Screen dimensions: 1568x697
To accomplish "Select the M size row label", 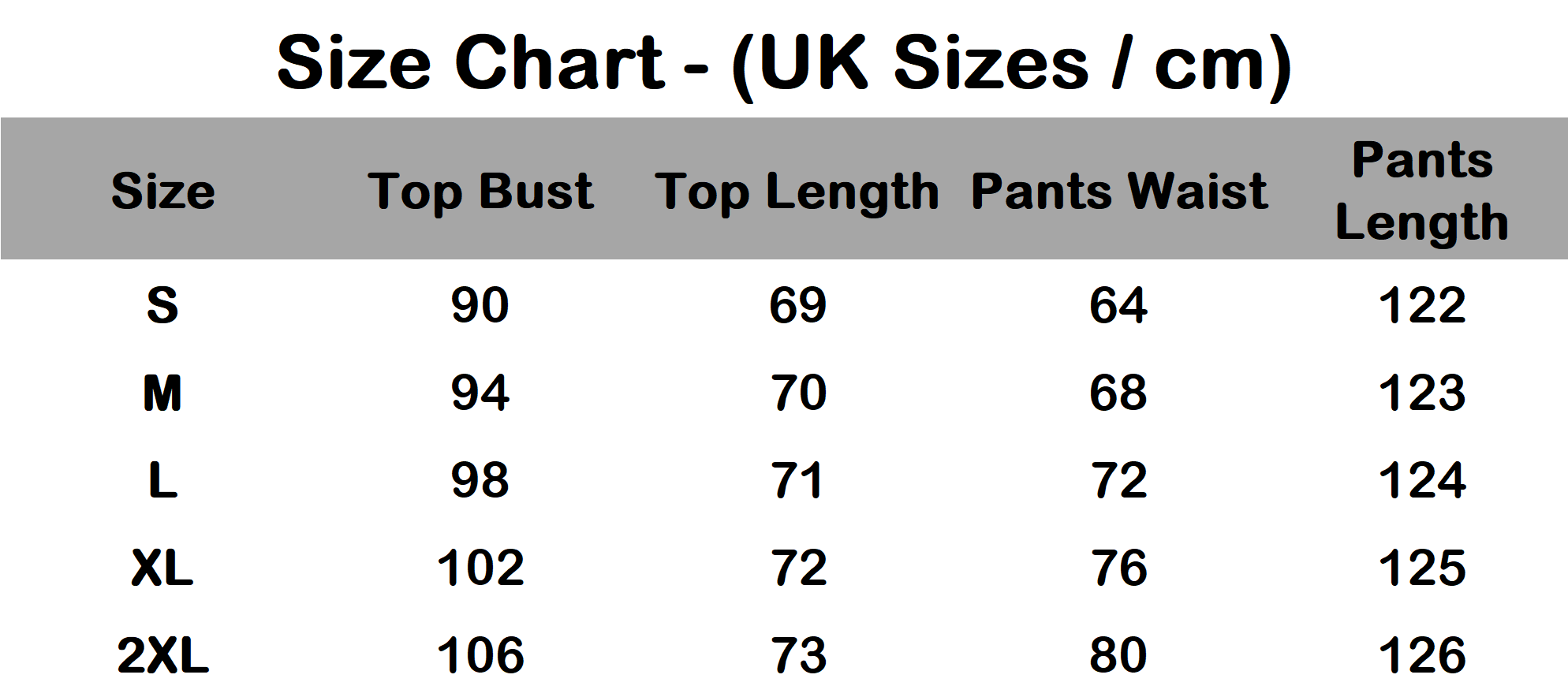I will pos(163,393).
